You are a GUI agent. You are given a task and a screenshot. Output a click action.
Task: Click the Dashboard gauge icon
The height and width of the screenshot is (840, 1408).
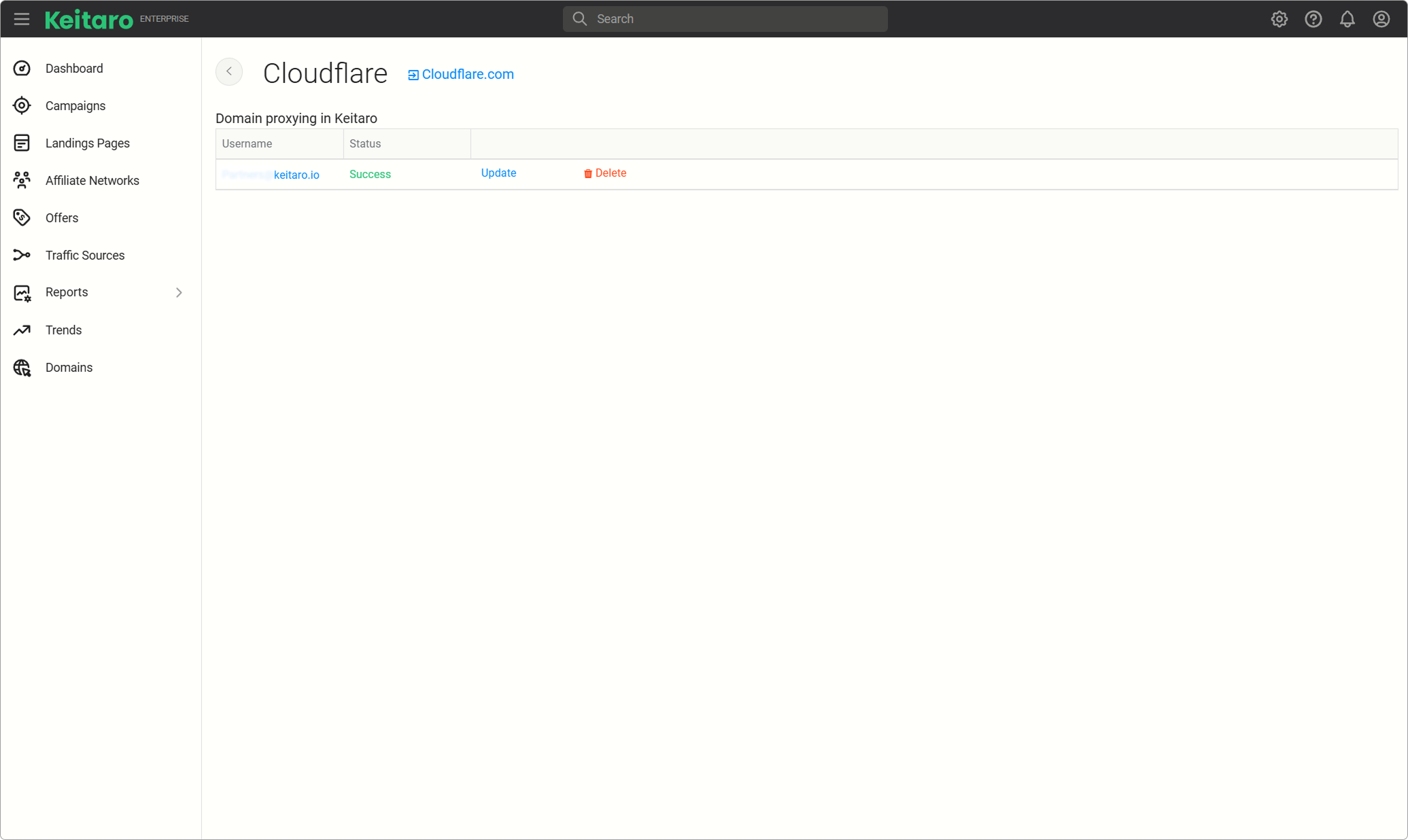coord(22,68)
